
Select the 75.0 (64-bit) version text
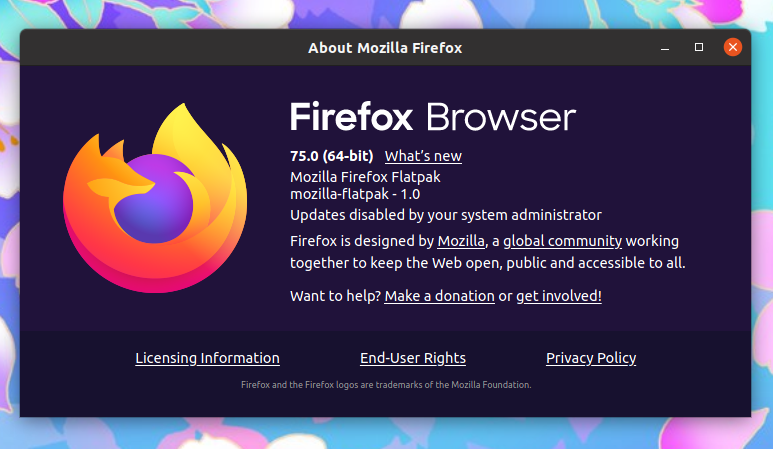(332, 156)
